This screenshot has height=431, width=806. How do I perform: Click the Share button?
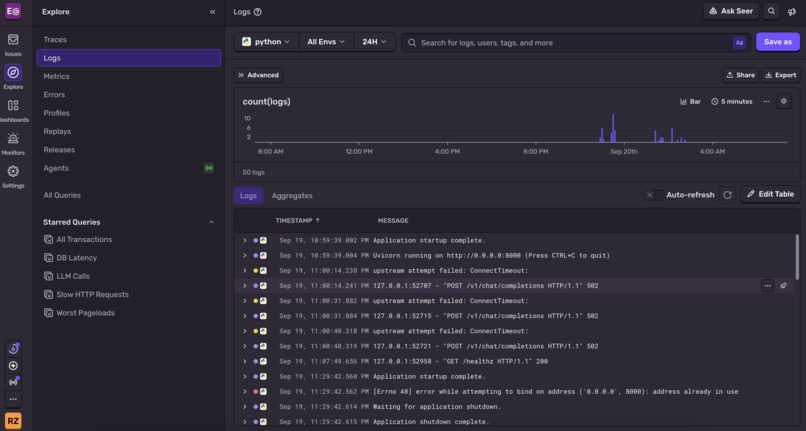click(x=740, y=75)
